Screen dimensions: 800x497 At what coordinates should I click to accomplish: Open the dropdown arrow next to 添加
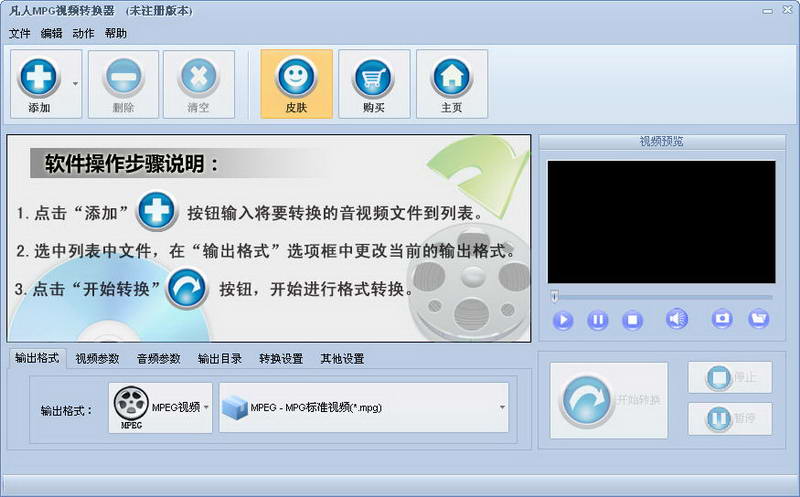tap(76, 84)
